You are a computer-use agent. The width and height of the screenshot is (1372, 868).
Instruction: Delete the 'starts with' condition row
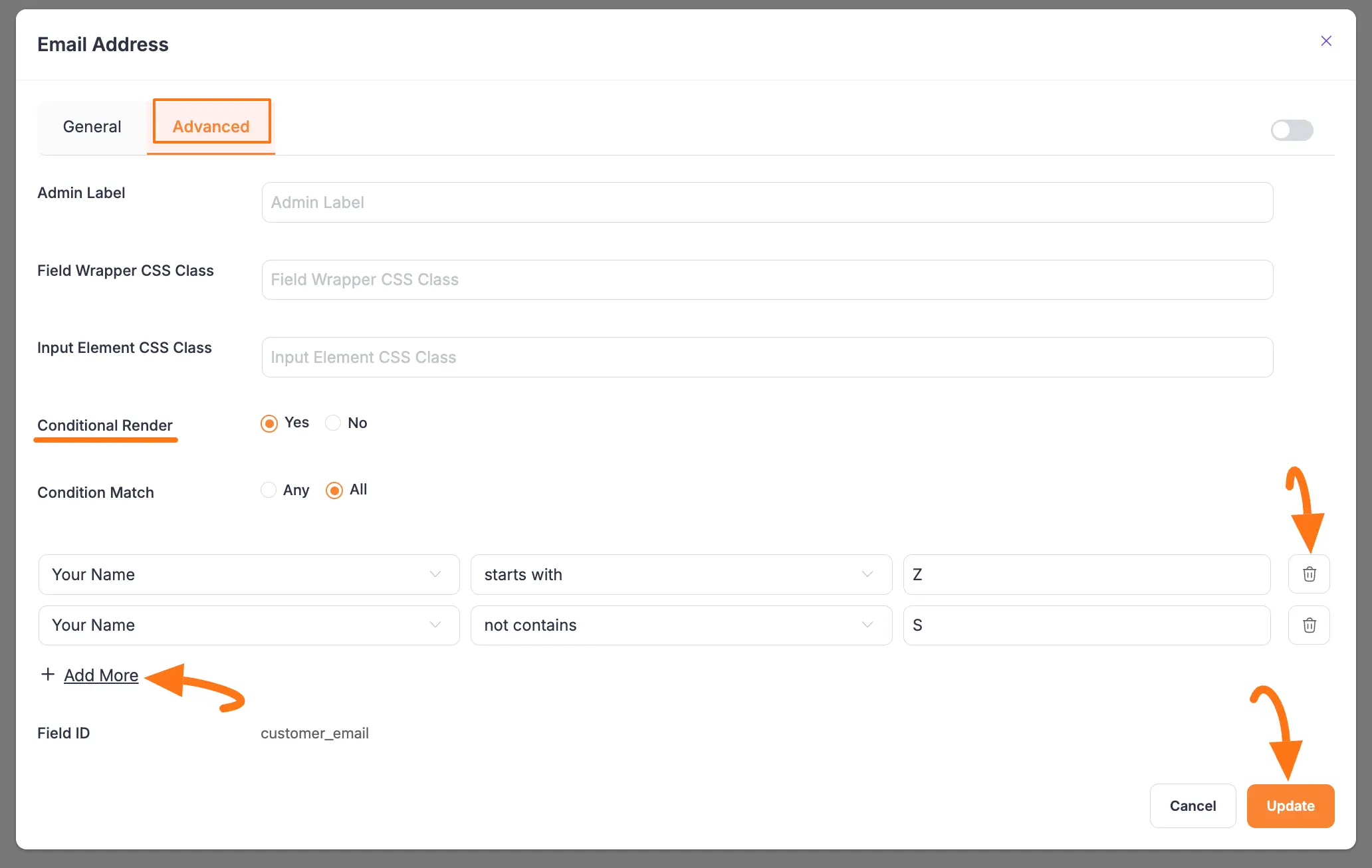tap(1309, 574)
